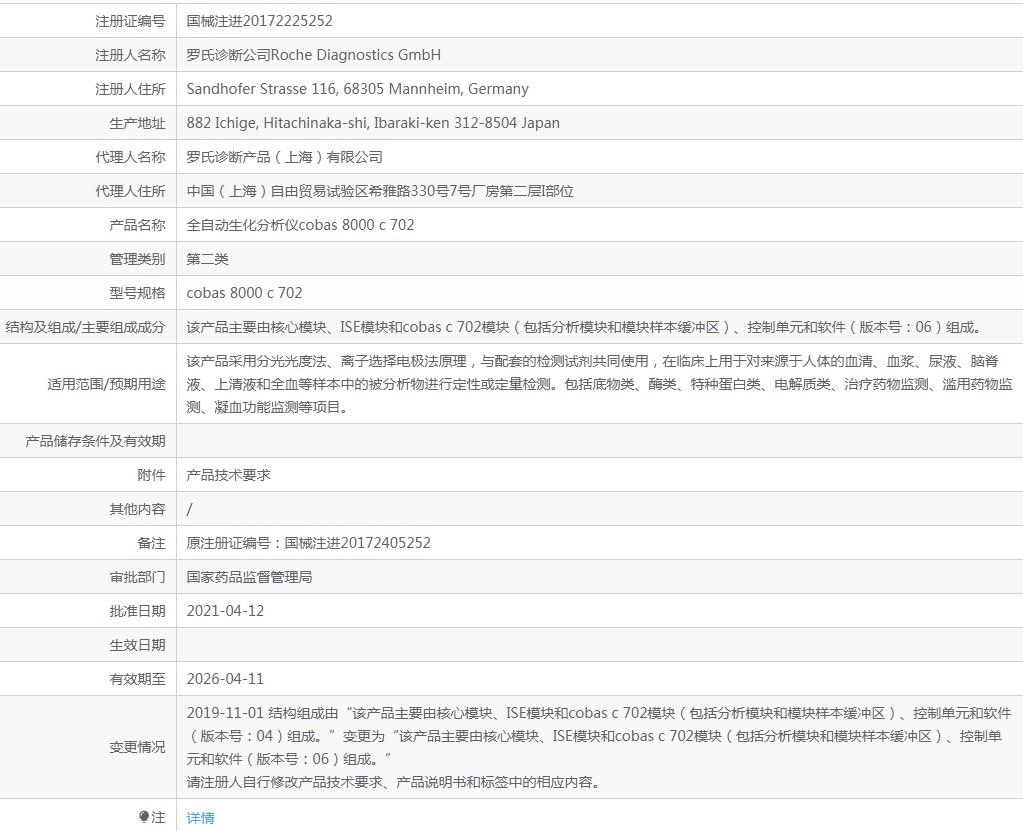Select remark 原注册证编号：国械注进20172405252
The image size is (1023, 831).
309,543
